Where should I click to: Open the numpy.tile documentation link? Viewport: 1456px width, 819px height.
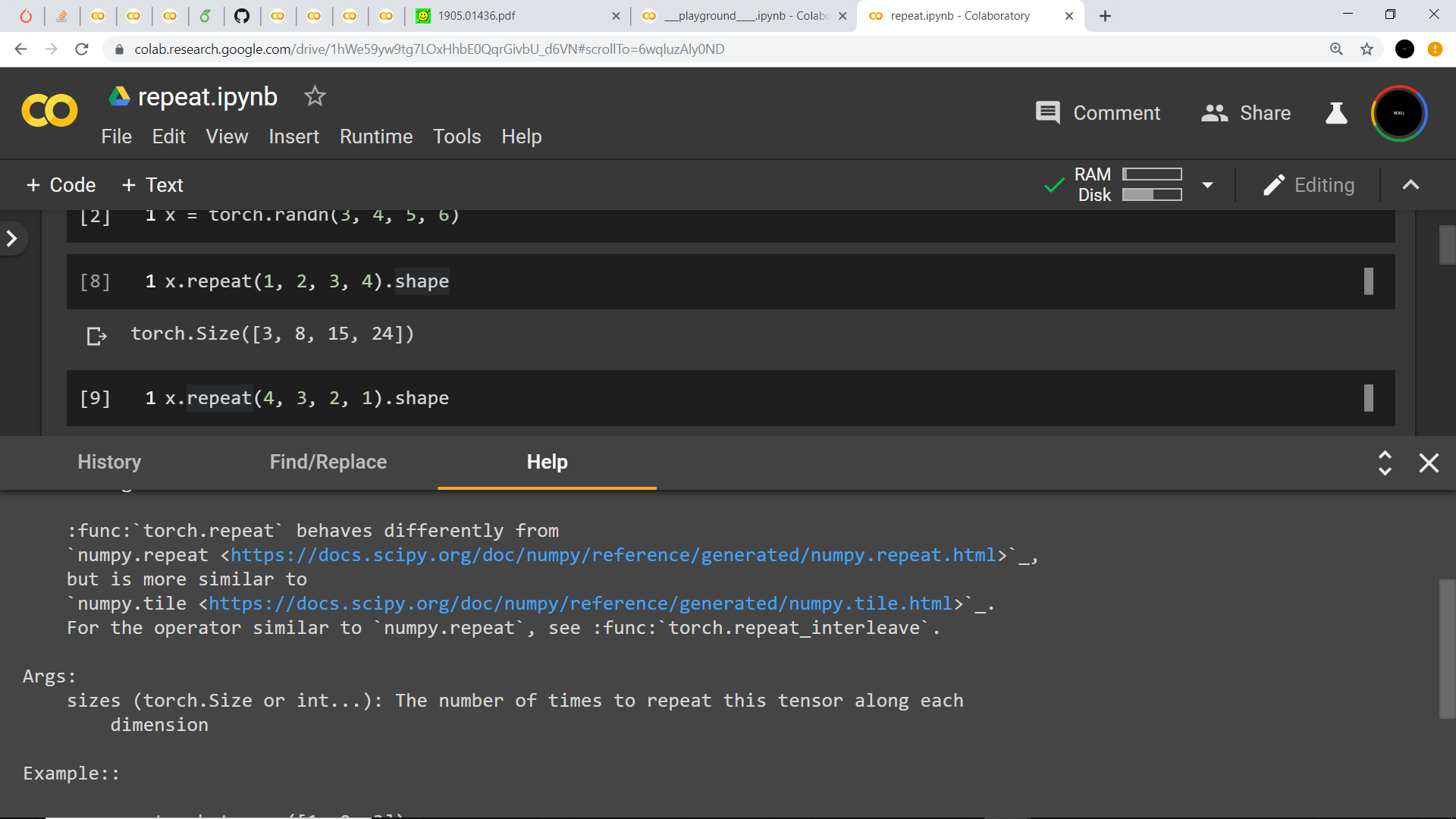pos(580,603)
